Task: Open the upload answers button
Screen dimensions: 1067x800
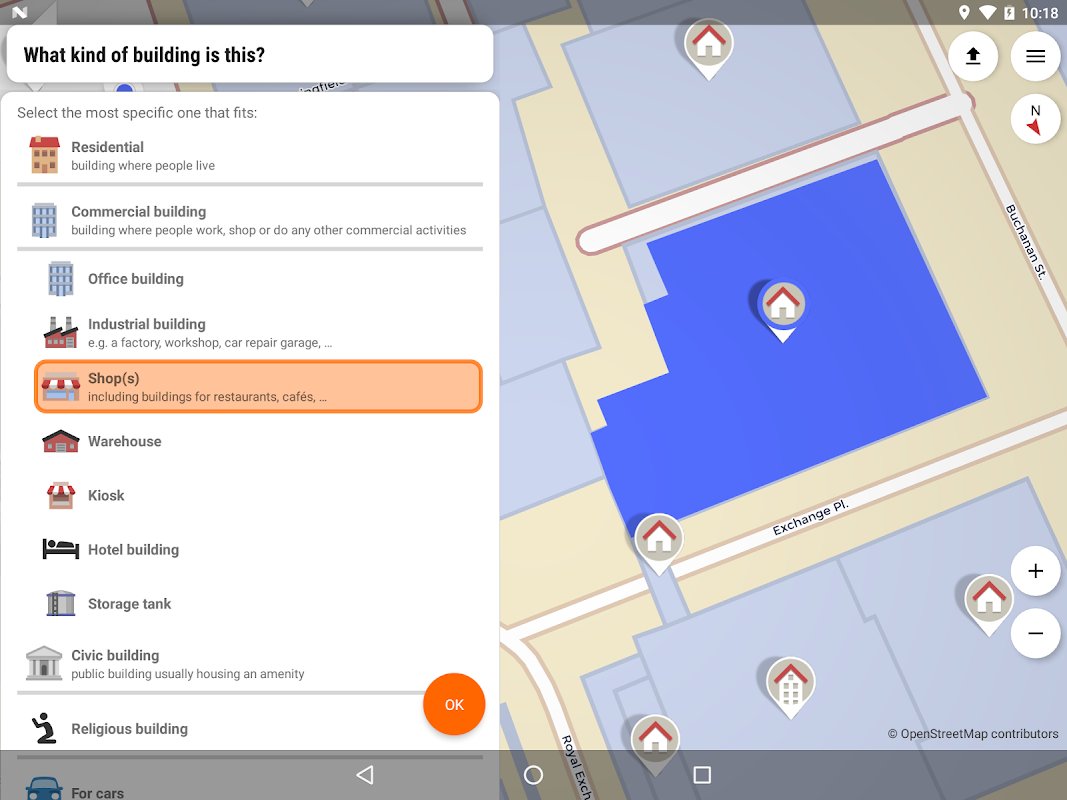Action: 973,56
